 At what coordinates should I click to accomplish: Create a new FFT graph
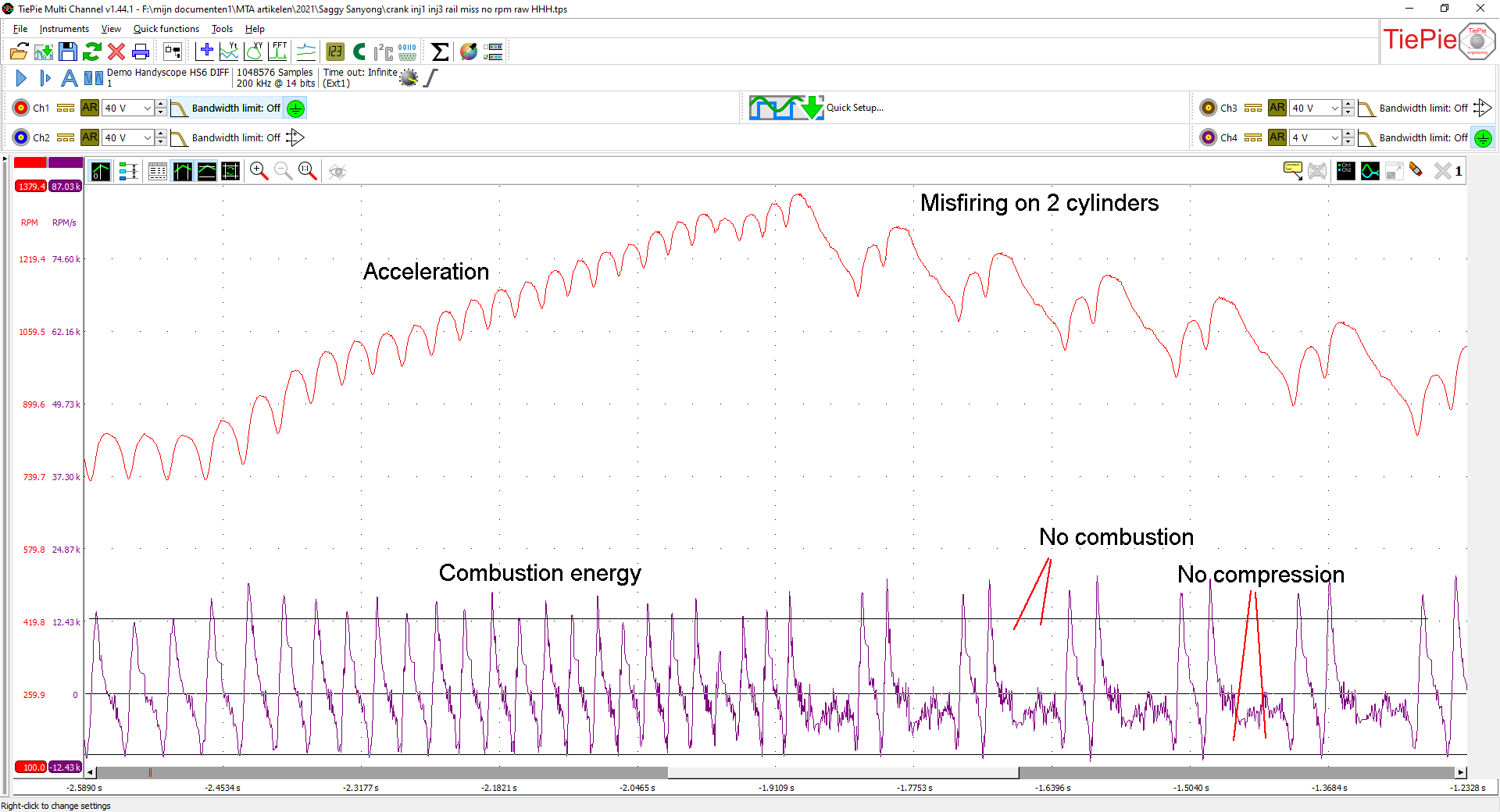[278, 52]
